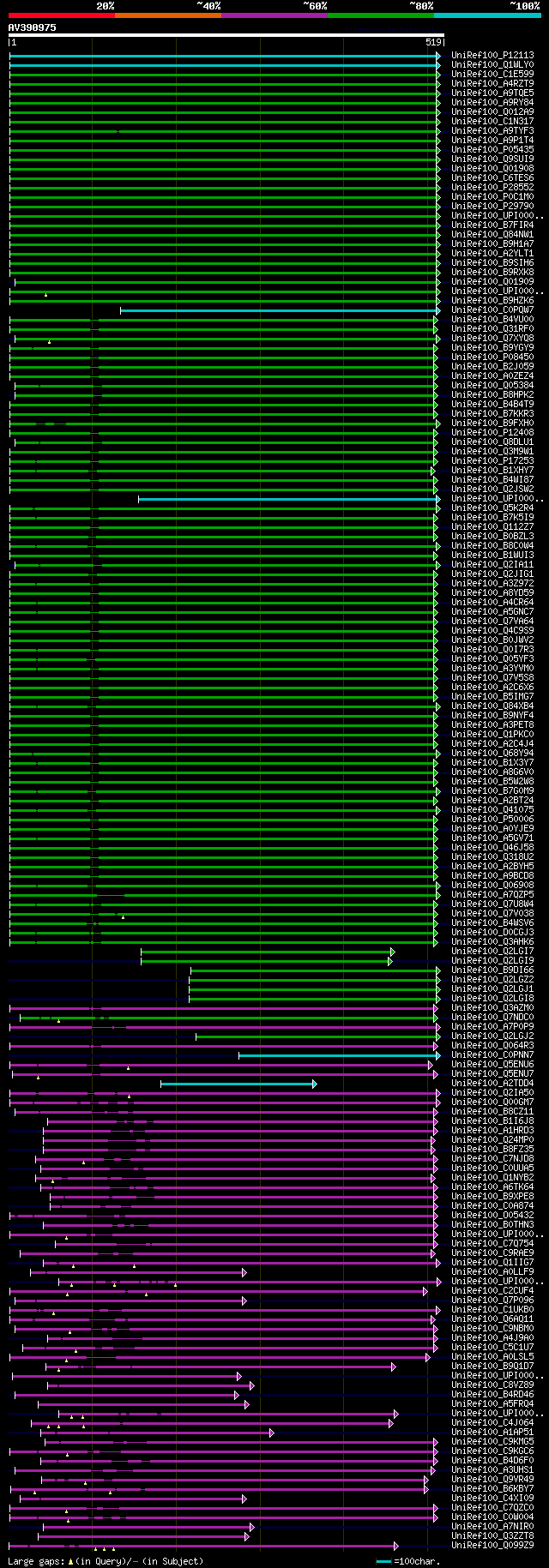
Task: Select hit label UniRef100_Q01908
Action: [x=492, y=169]
